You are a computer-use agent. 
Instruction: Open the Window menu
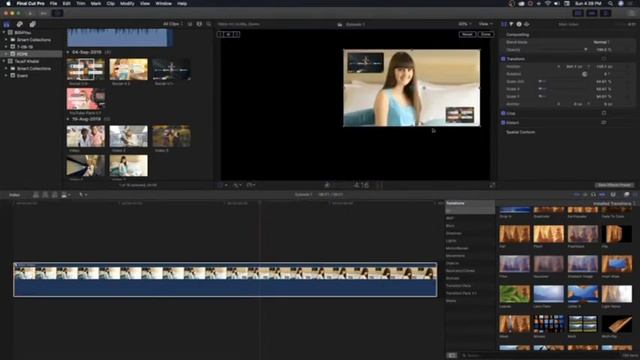click(164, 3)
